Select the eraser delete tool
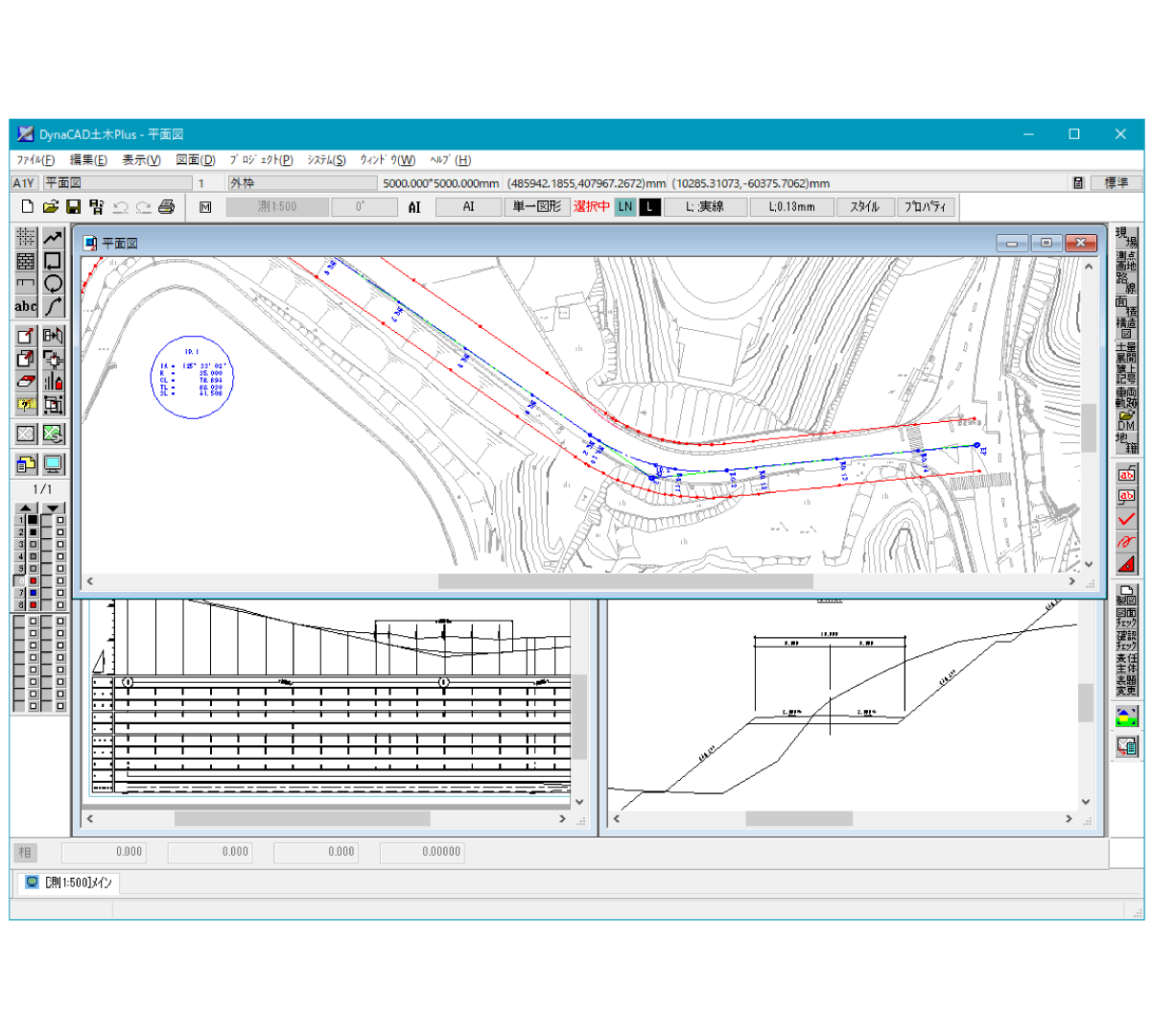 [x=26, y=382]
